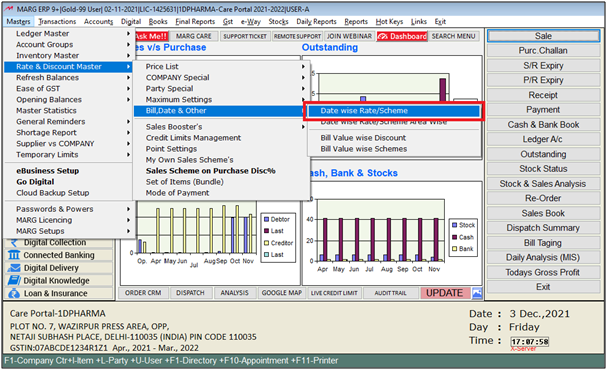Image resolution: width=608 pixels, height=370 pixels.
Task: Click the picture icon beside UPDATE
Action: pyautogui.click(x=477, y=293)
